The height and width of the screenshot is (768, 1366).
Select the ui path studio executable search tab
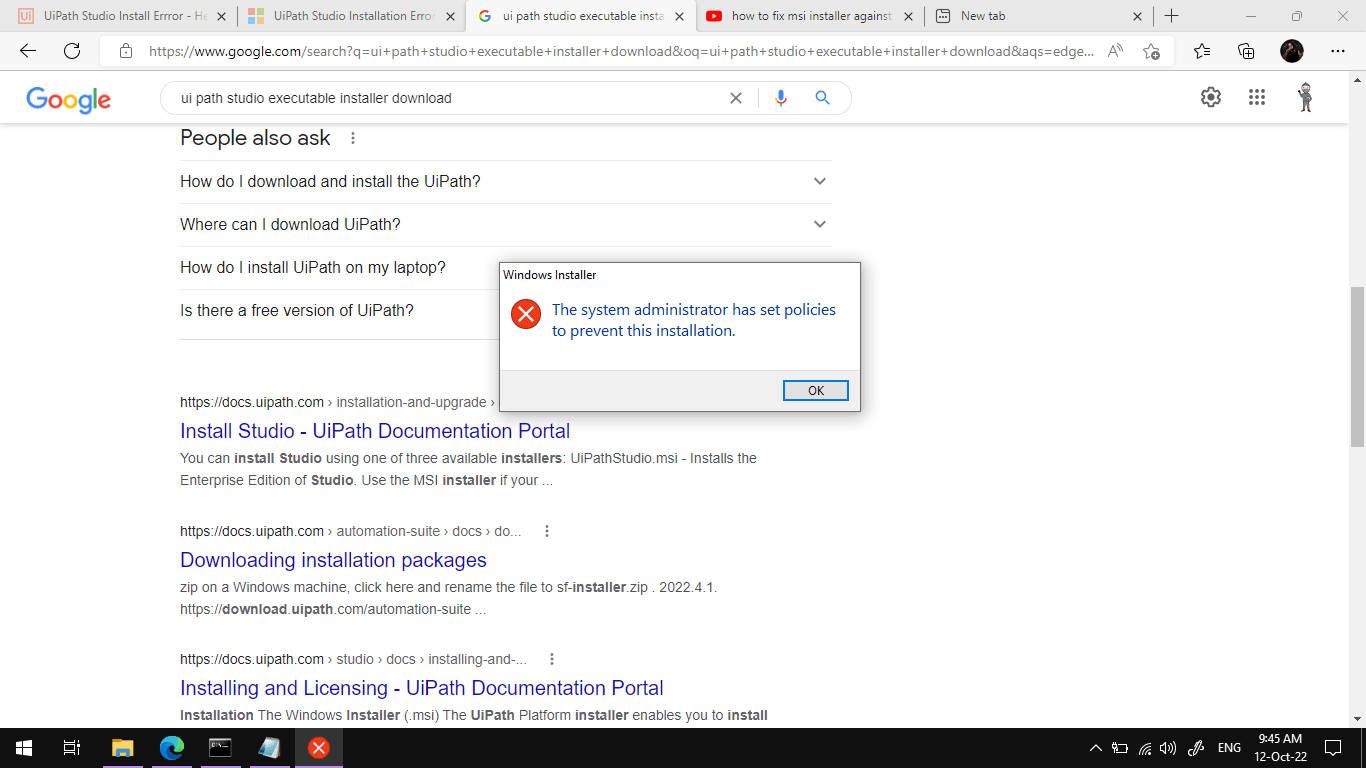(581, 16)
